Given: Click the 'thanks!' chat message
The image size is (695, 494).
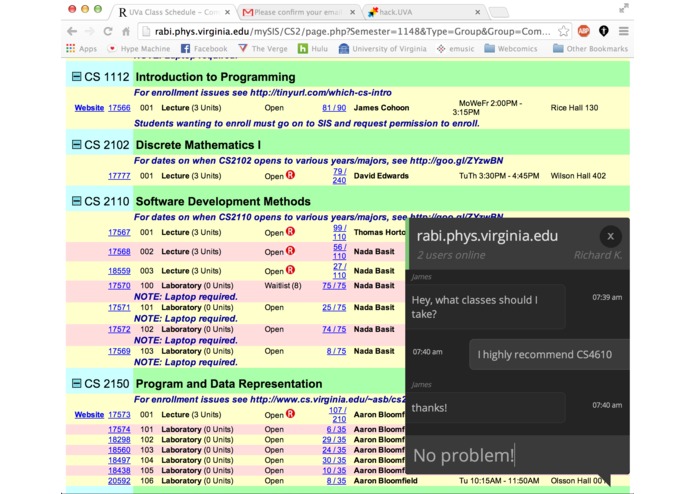Looking at the screenshot, I should point(485,408).
